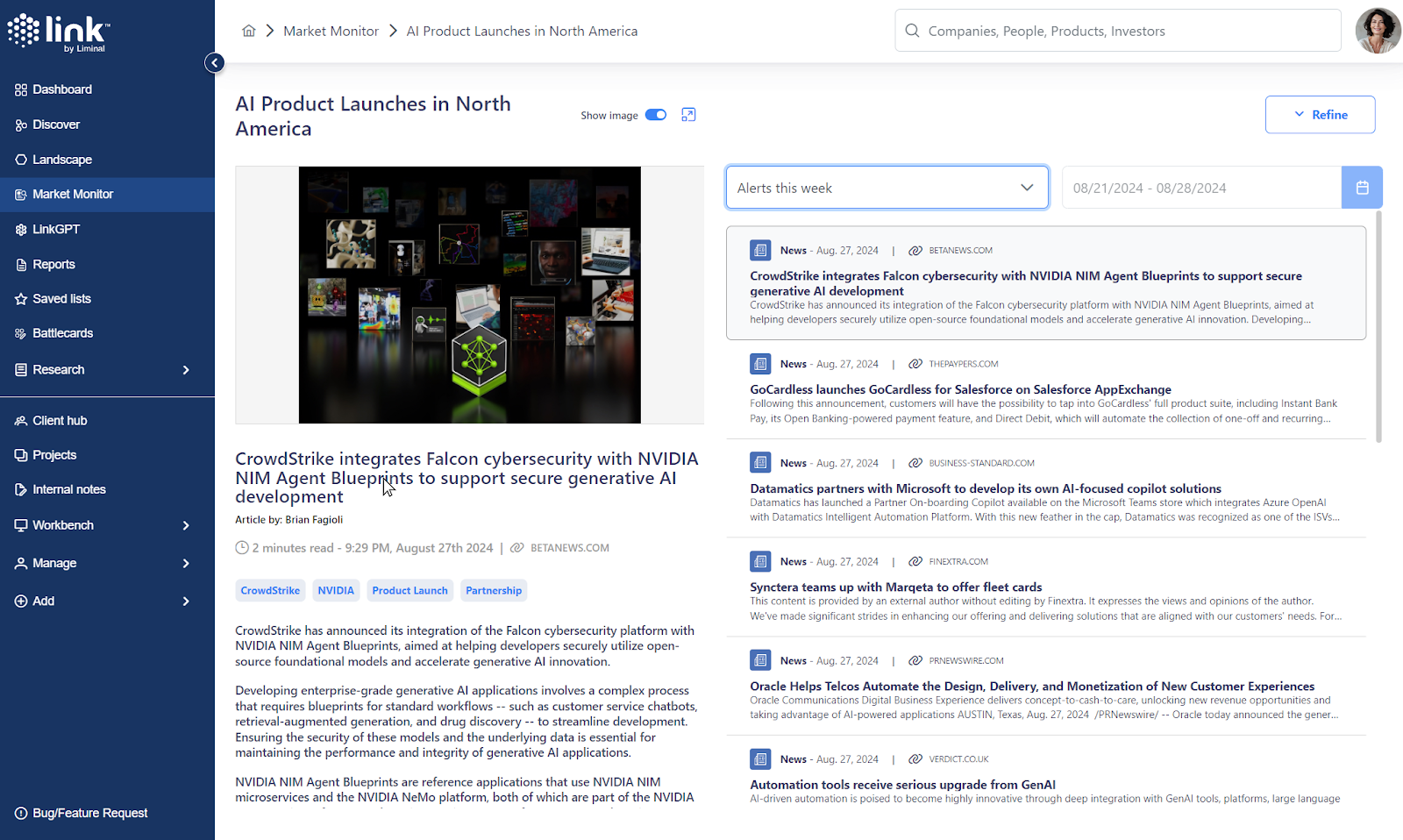Open the calendar date picker button

[1362, 188]
